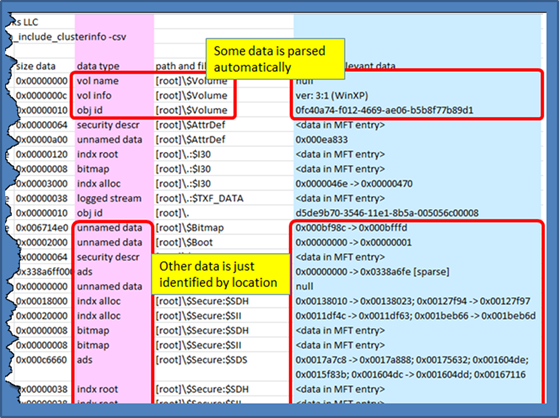This screenshot has height=418, width=559.
Task: Select the 0x00020000 size cell
Action: click(x=41, y=316)
